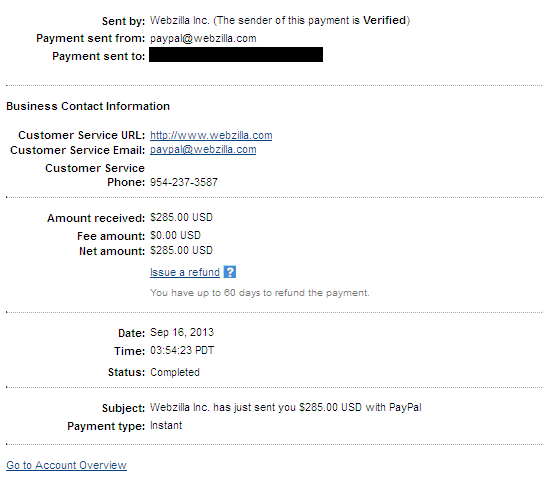The height and width of the screenshot is (498, 553).
Task: Click the paypal@webzilla.com customer service email link
Action: click(x=203, y=150)
